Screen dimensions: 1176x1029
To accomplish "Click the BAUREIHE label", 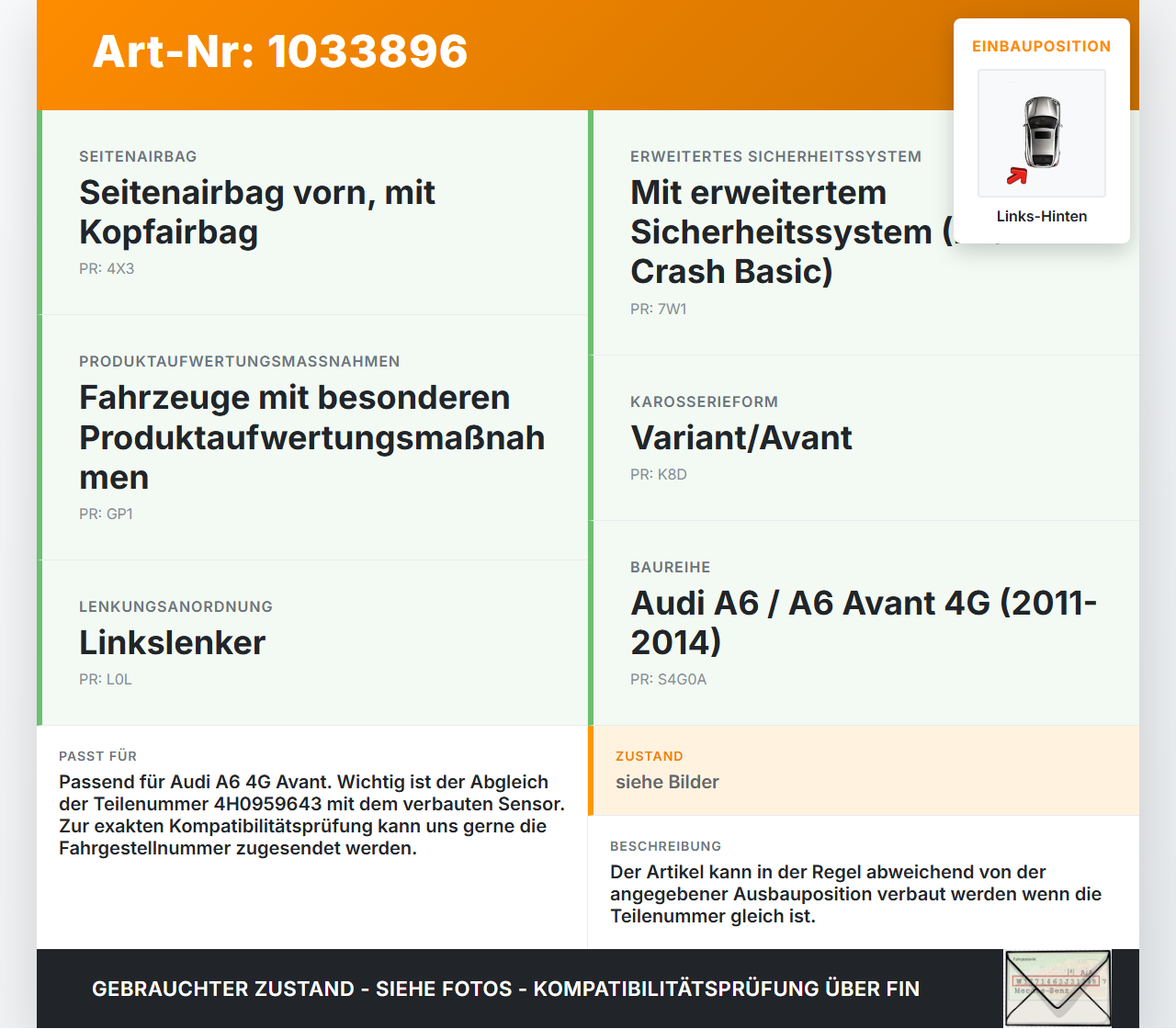I will pos(670,567).
